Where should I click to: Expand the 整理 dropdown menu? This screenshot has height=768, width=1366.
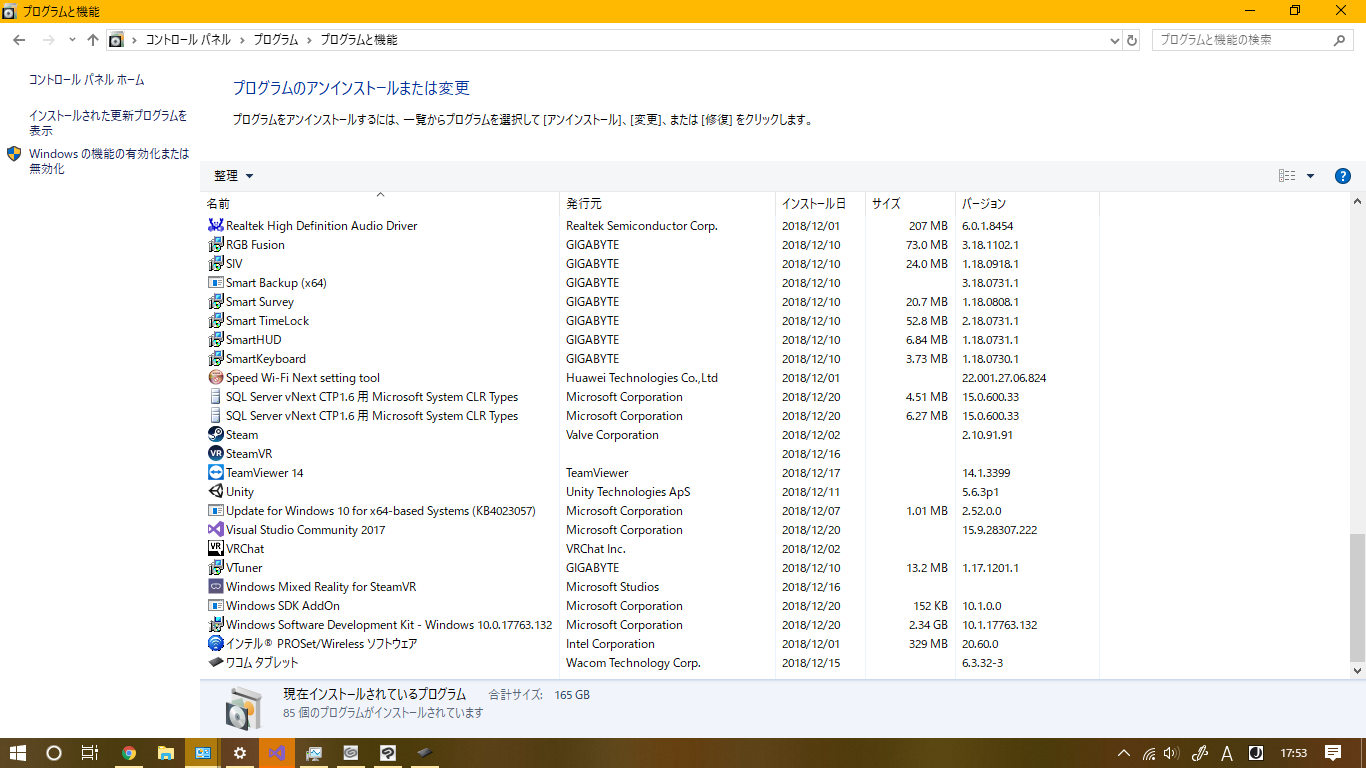pos(234,176)
